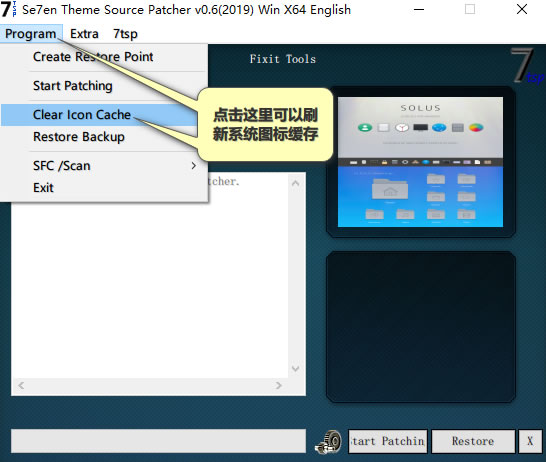Open the 7tsp menu
This screenshot has width=546, height=462.
[125, 34]
